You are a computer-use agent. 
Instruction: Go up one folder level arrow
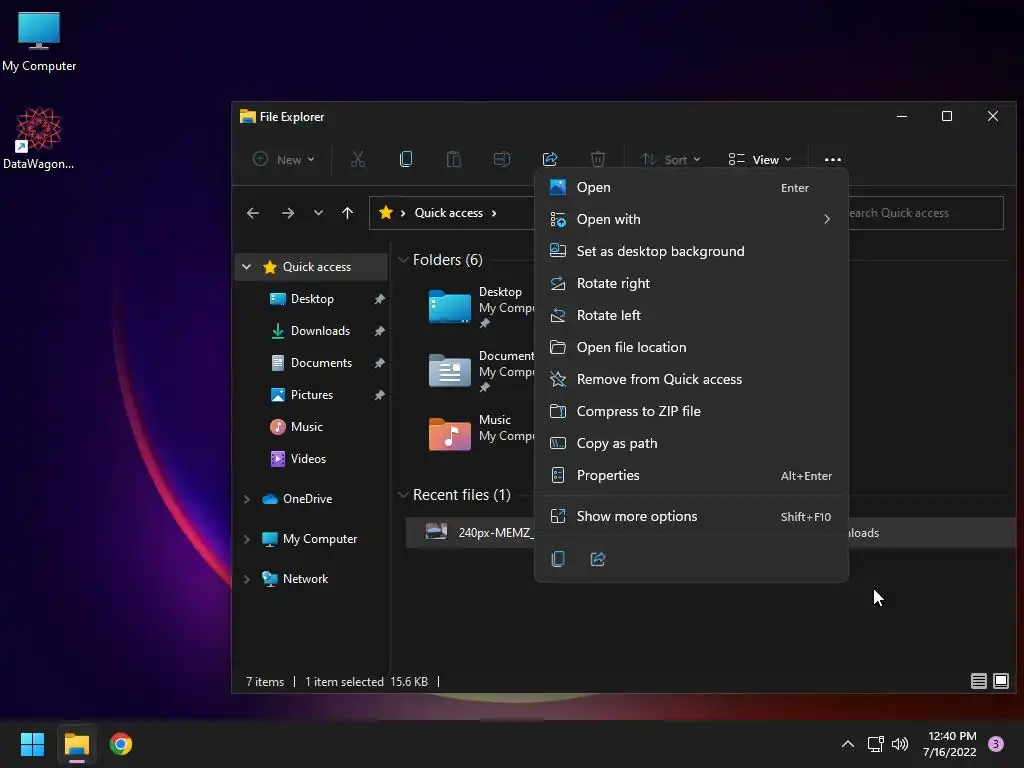[x=347, y=213]
